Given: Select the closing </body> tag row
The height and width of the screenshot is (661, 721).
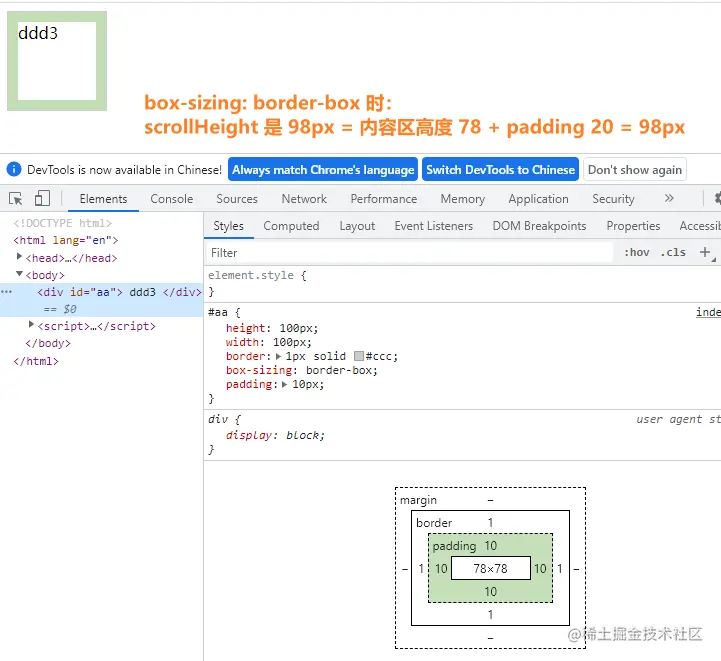Looking at the screenshot, I should 48,343.
